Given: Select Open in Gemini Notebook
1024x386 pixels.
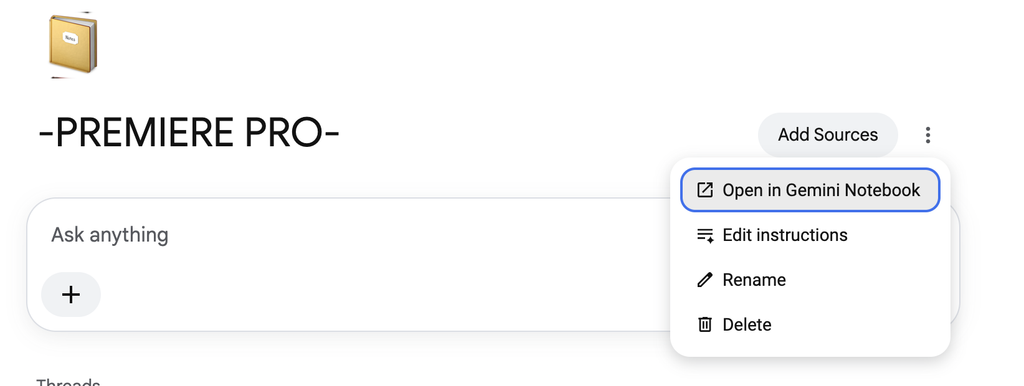Looking at the screenshot, I should point(810,190).
